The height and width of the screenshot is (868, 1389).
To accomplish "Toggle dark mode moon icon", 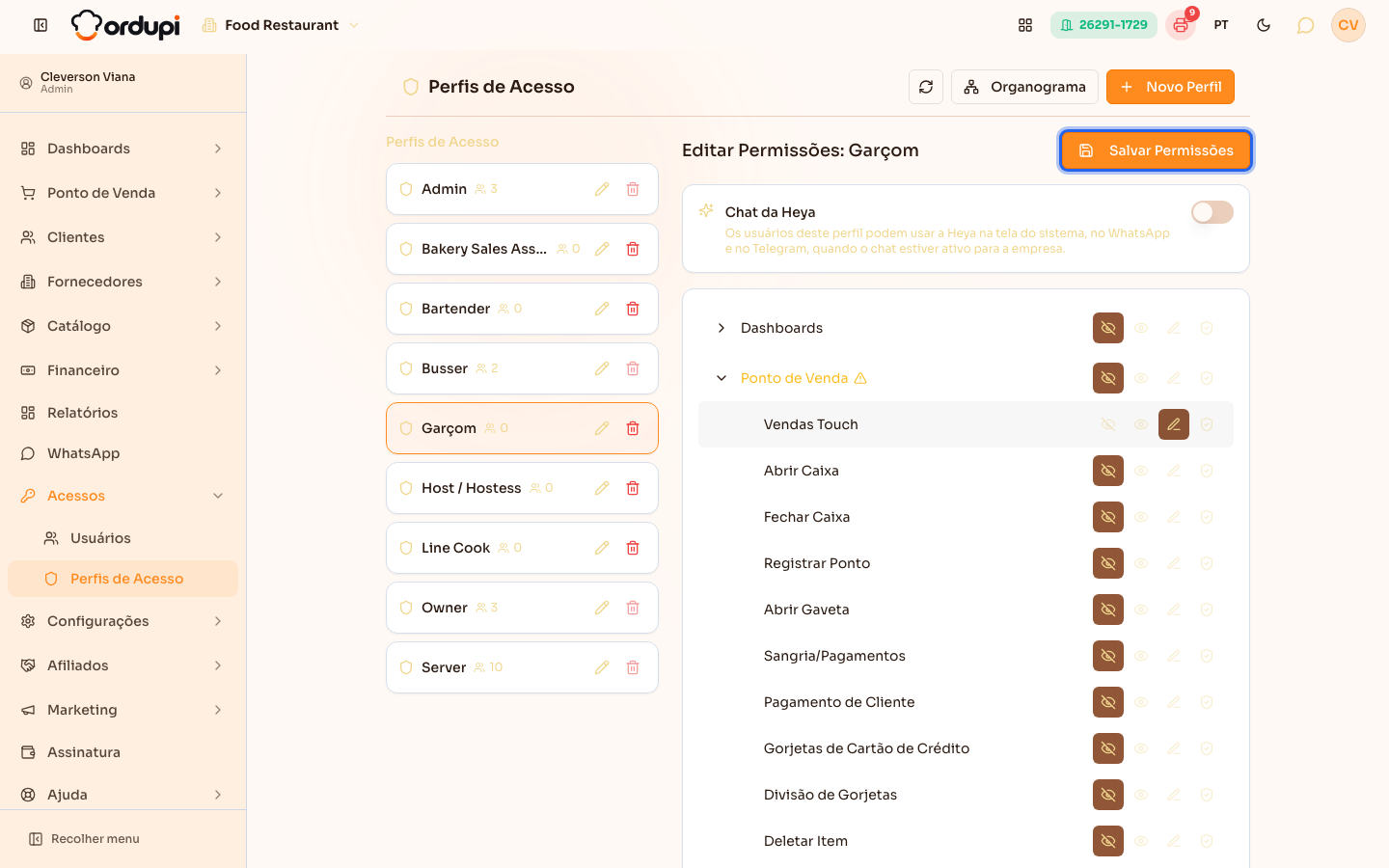I will pyautogui.click(x=1264, y=25).
